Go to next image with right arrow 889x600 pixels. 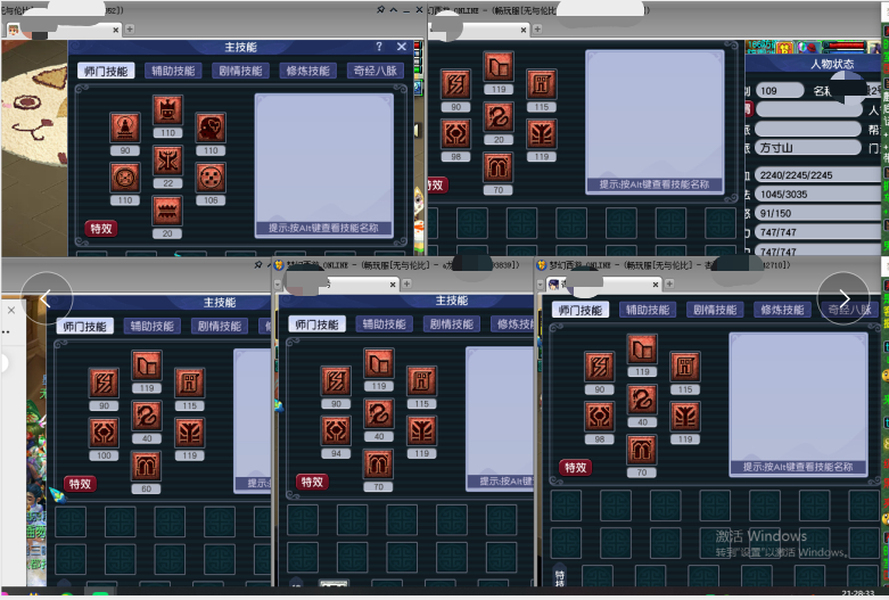tap(844, 298)
